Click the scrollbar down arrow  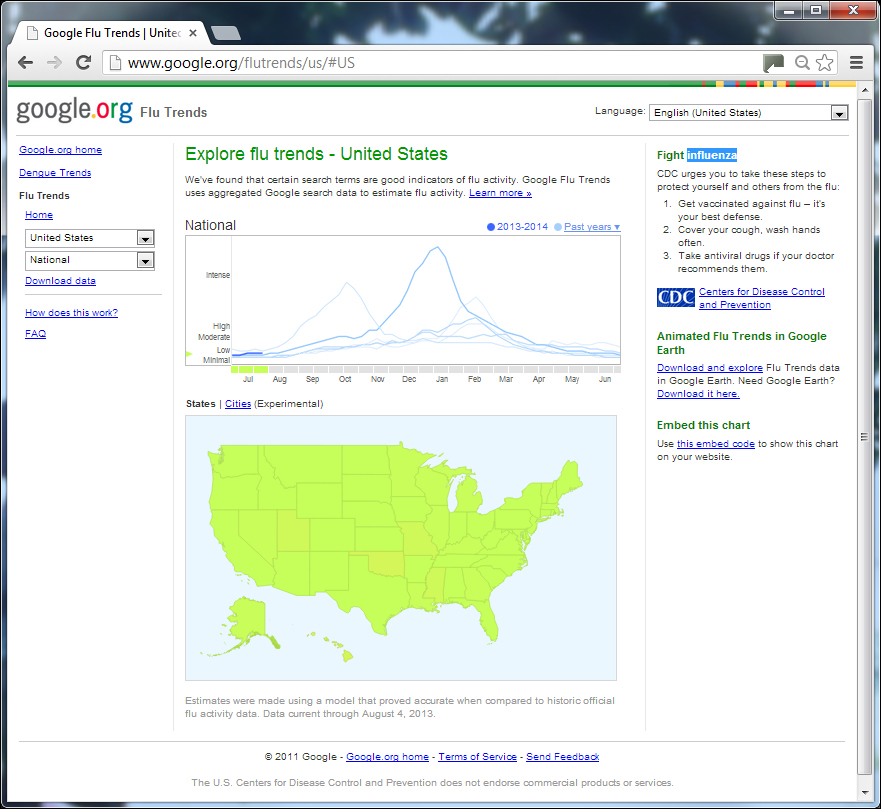pos(864,793)
